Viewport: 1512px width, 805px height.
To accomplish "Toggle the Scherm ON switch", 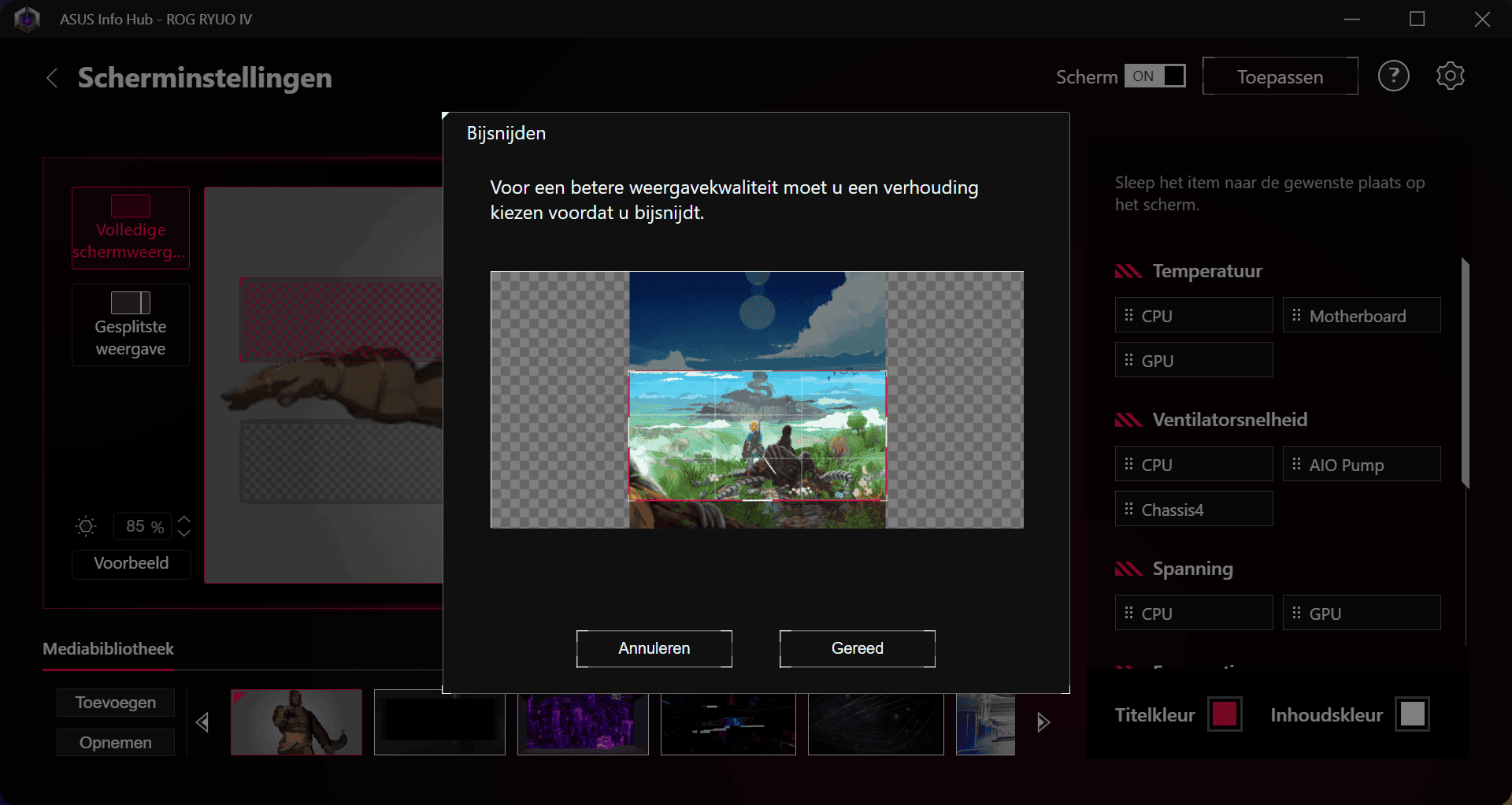I will [x=1154, y=76].
